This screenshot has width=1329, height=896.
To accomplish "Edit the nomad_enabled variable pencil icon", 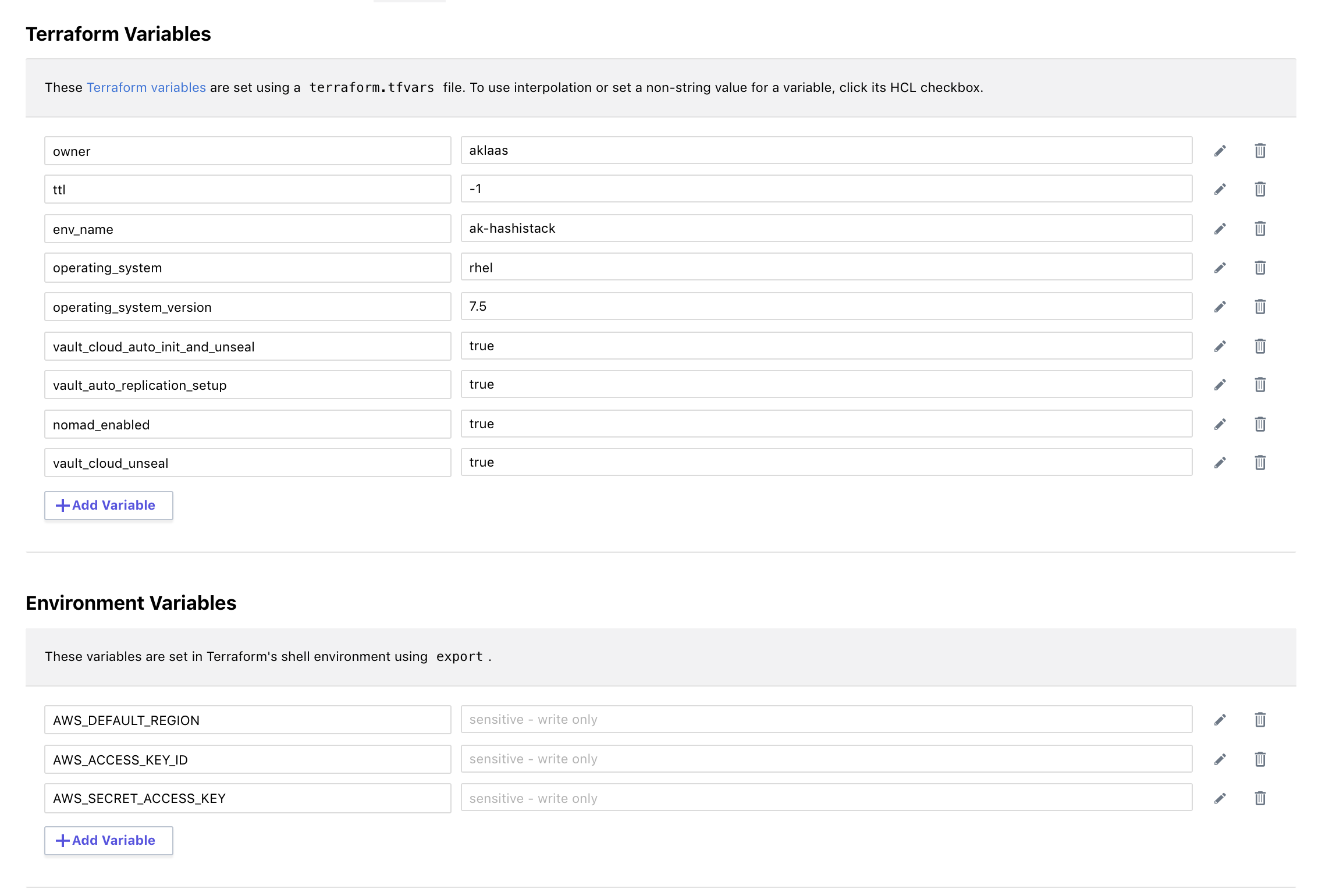I will 1220,424.
